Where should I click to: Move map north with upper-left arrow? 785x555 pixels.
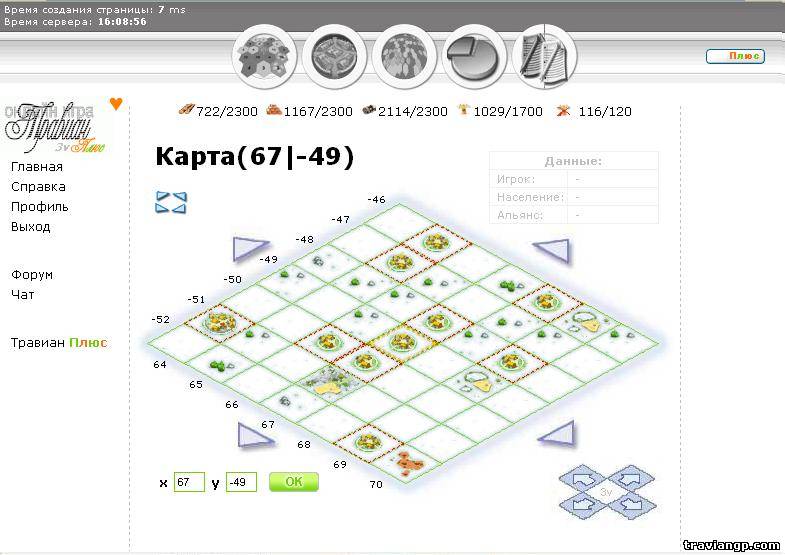250,249
